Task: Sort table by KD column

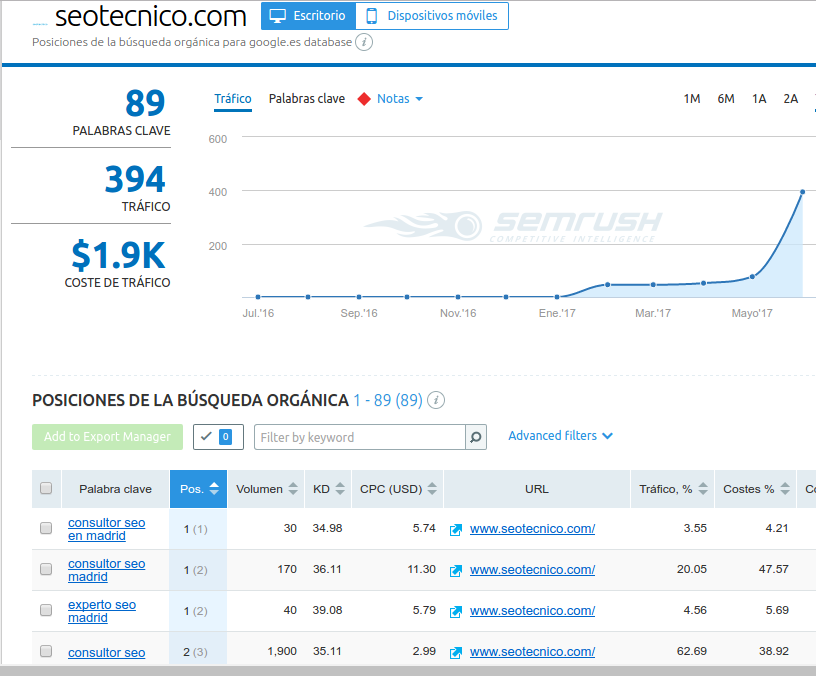Action: tap(328, 489)
